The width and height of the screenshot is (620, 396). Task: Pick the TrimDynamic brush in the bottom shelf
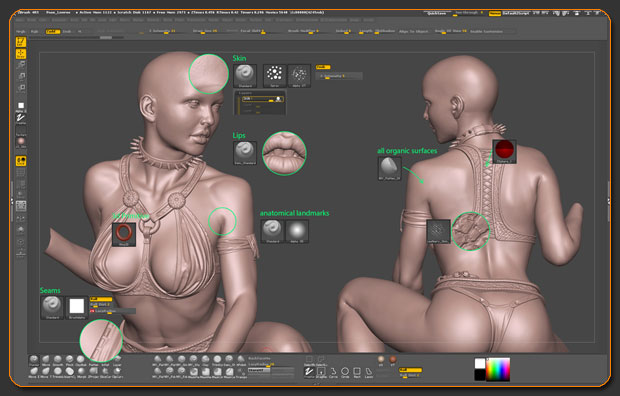217,360
